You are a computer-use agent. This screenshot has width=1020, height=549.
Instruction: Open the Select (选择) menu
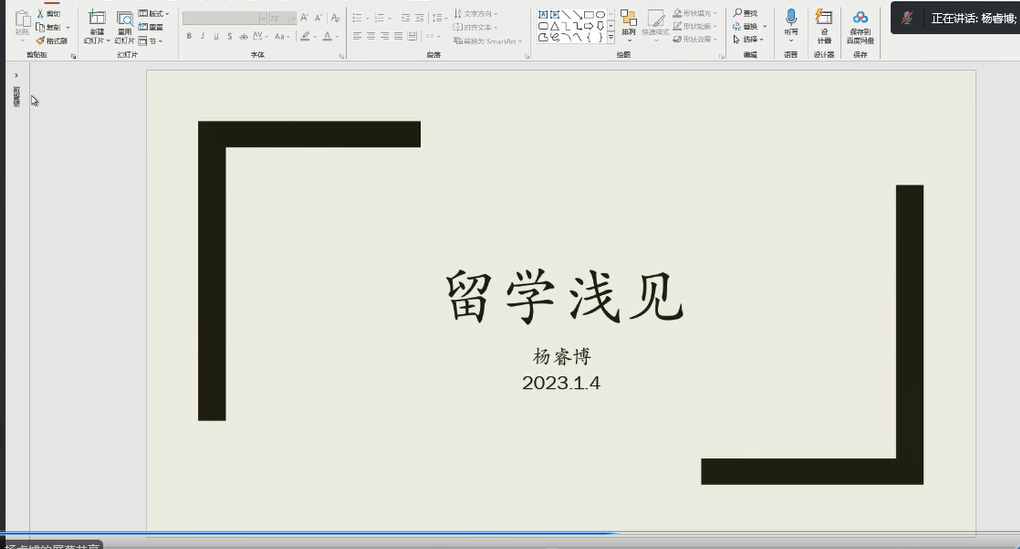tap(750, 40)
